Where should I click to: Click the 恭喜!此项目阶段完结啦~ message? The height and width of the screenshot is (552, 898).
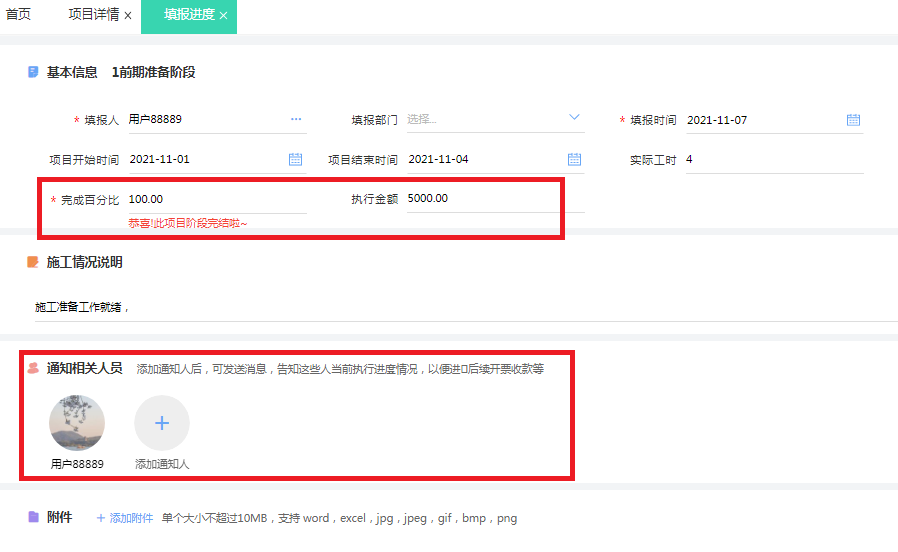188,223
